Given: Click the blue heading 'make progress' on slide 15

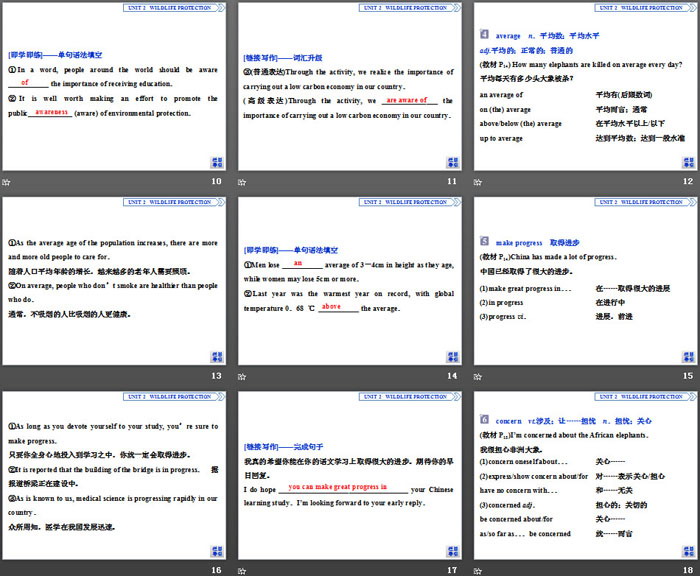Looking at the screenshot, I should (519, 243).
